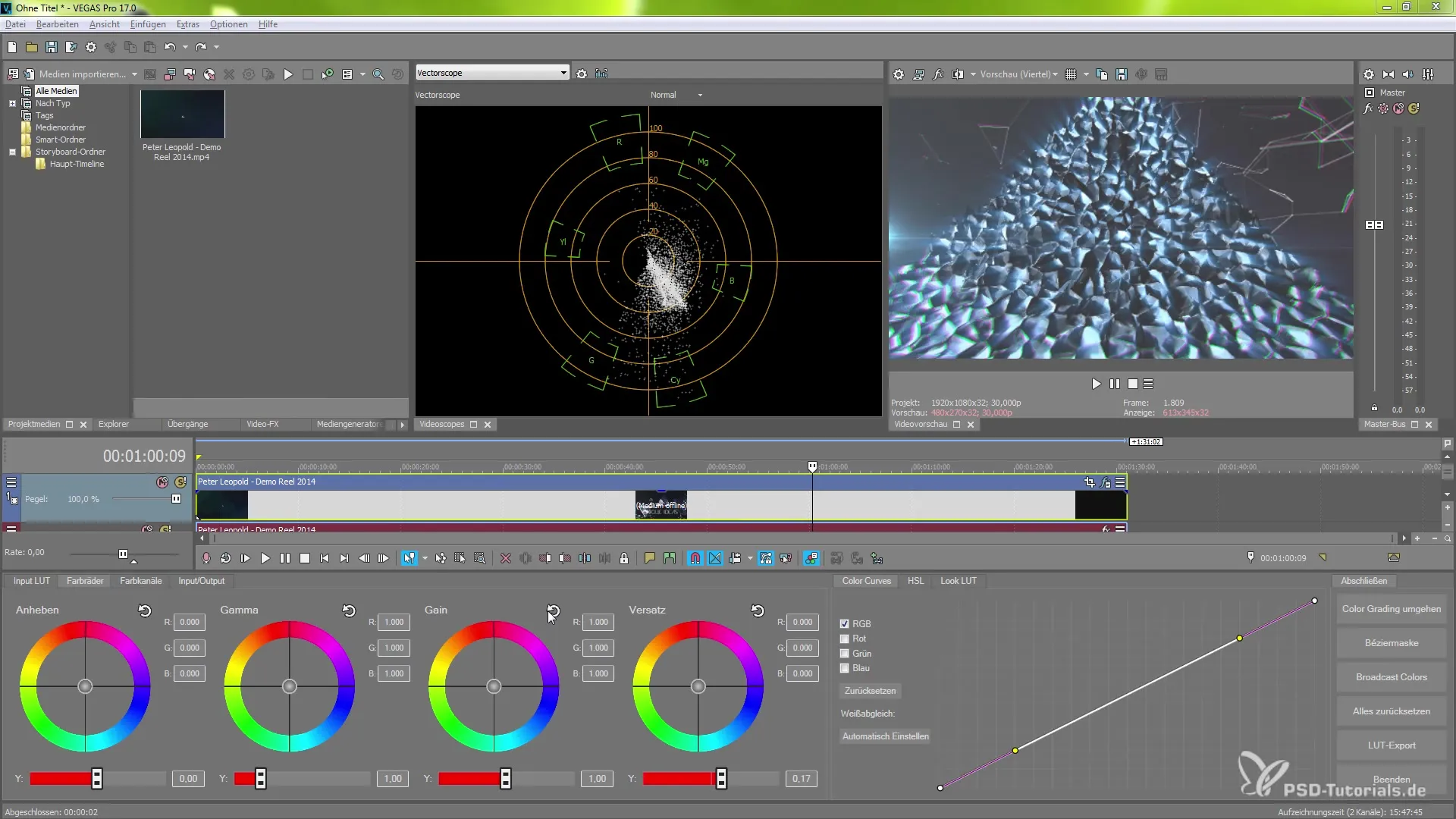Copy snapshot to clipboard in the preview toolbar
Screen dimensions: 1456x819
1102,74
